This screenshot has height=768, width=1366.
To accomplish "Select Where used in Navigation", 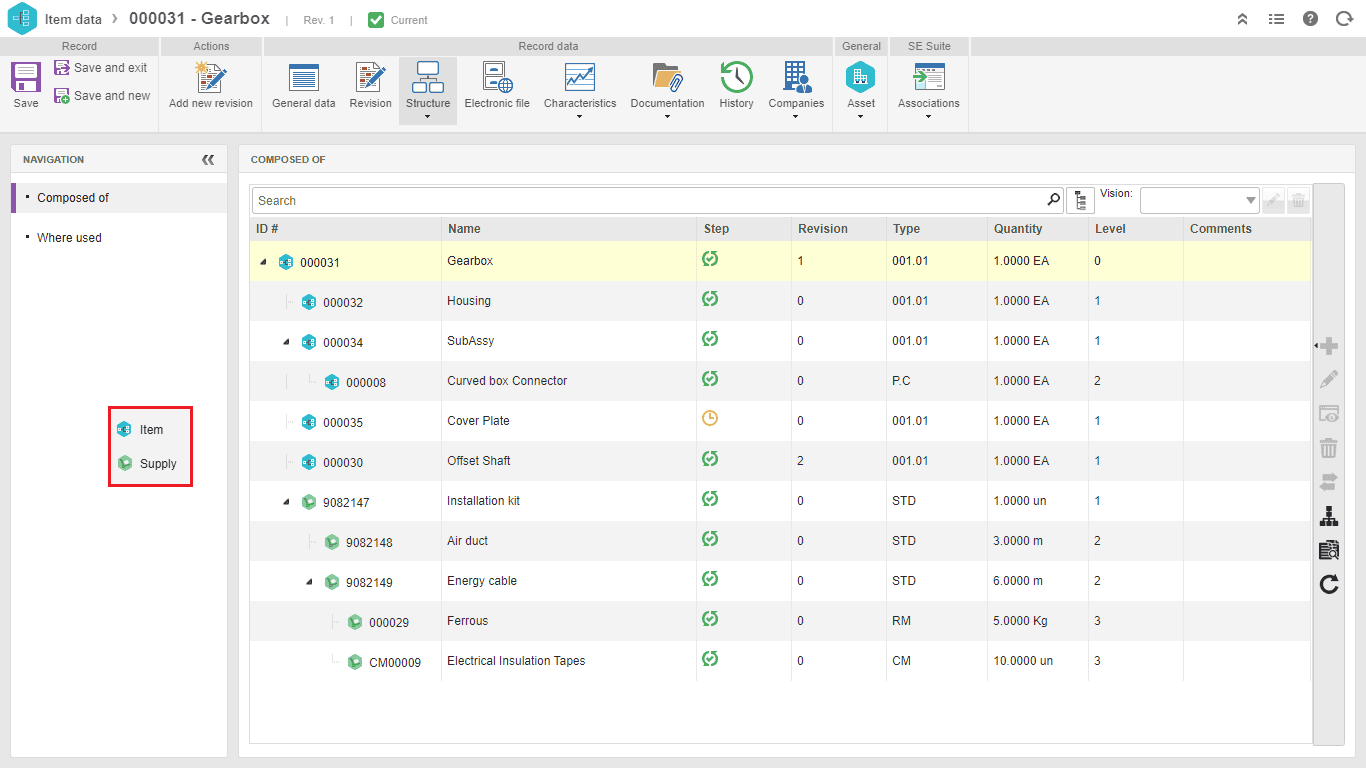I will coord(69,238).
